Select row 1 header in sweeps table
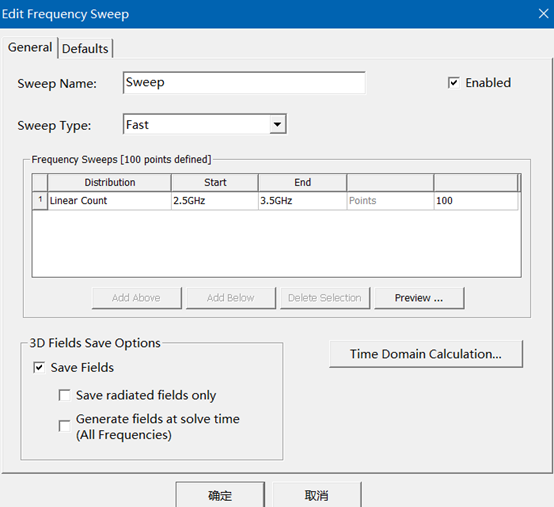 (40, 200)
